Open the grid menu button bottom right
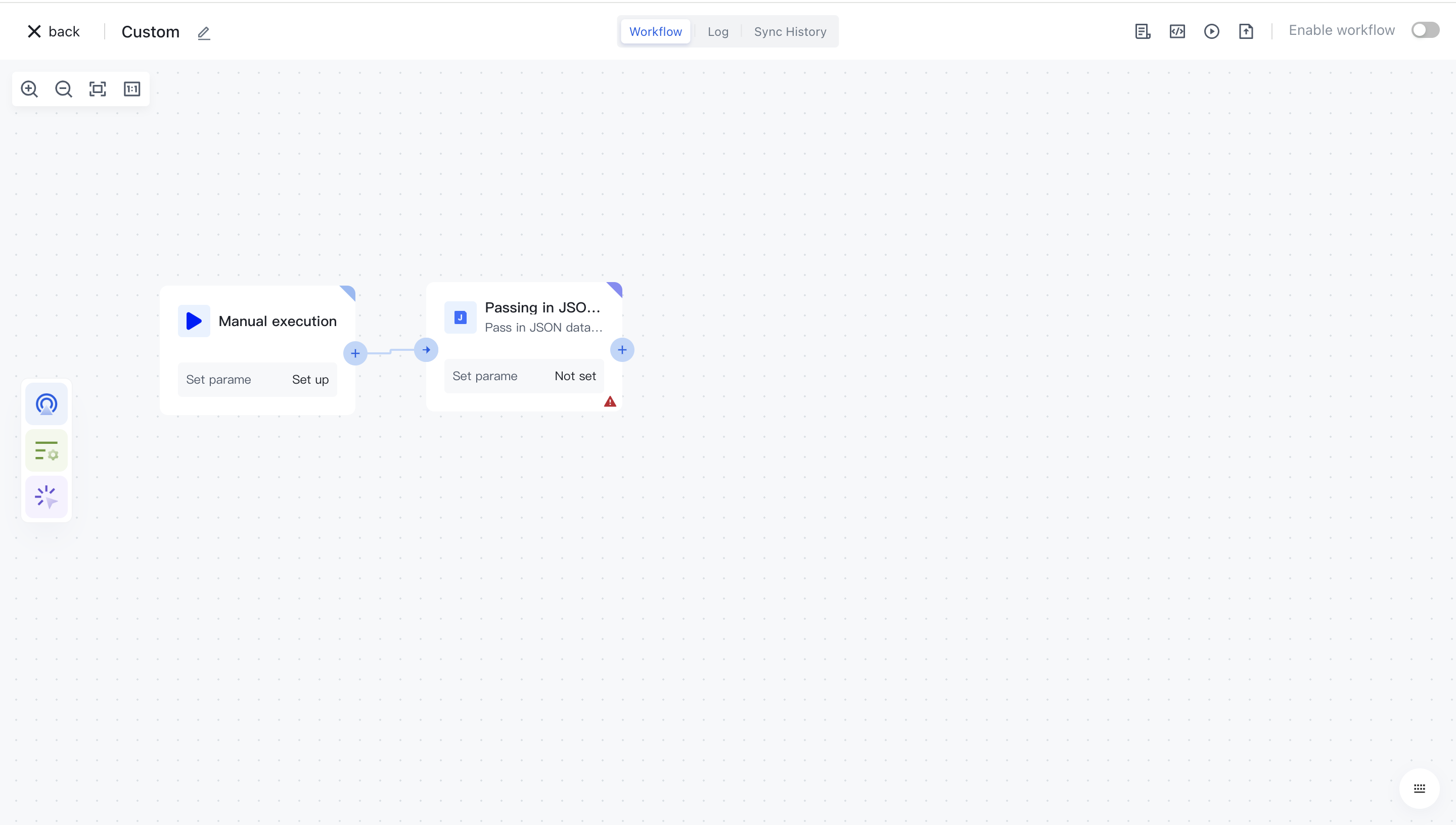 1419,788
